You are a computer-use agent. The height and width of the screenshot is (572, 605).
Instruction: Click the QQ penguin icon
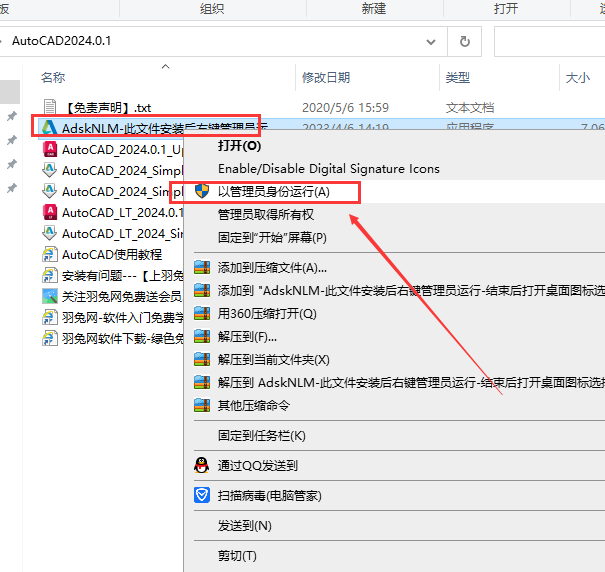201,465
